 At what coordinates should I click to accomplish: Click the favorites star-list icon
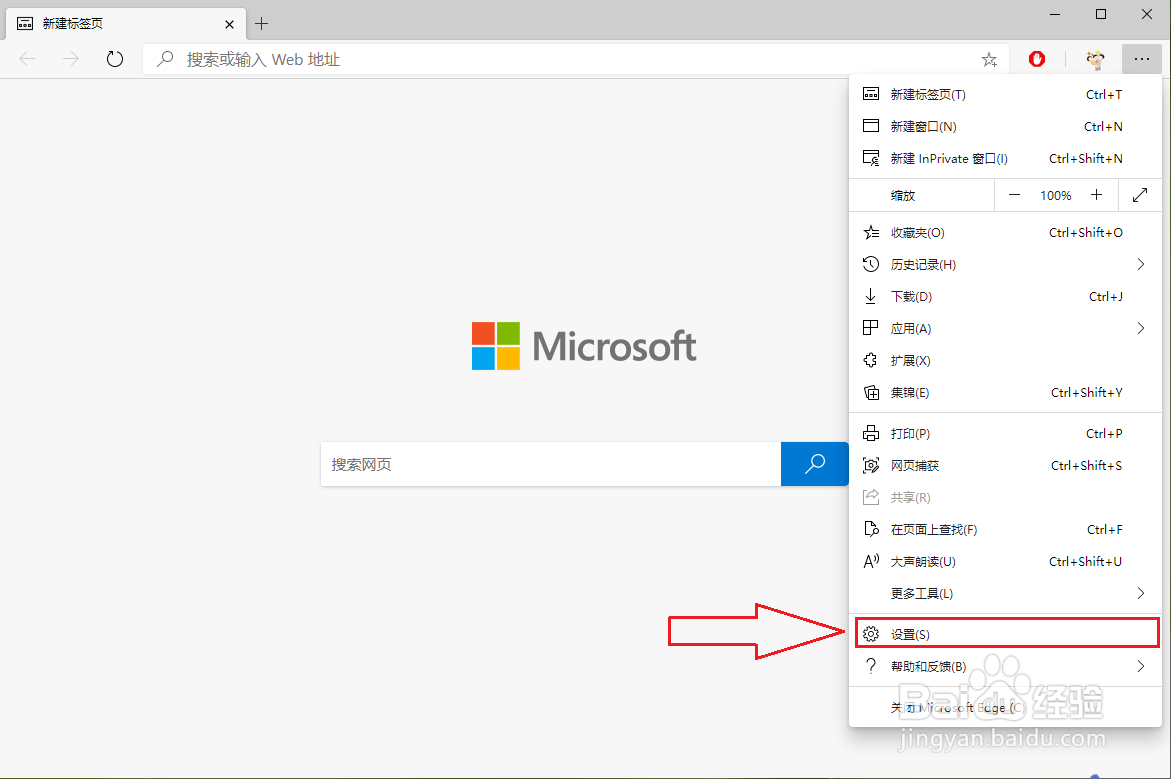point(871,232)
